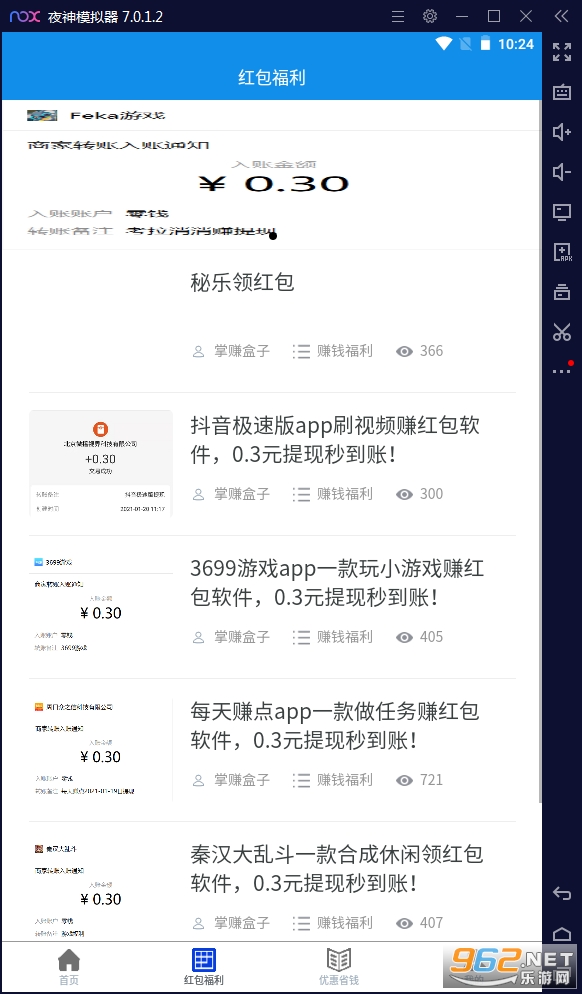Take screenshot with scissors icon
The height and width of the screenshot is (994, 582).
click(x=562, y=332)
